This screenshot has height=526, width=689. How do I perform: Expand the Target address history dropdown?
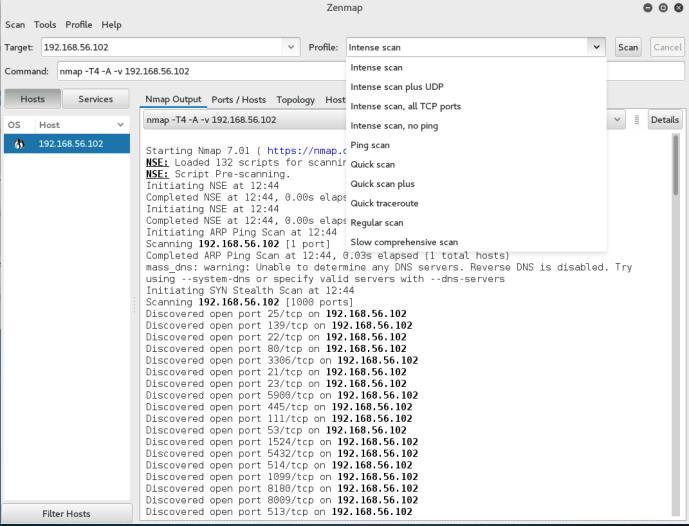(291, 47)
